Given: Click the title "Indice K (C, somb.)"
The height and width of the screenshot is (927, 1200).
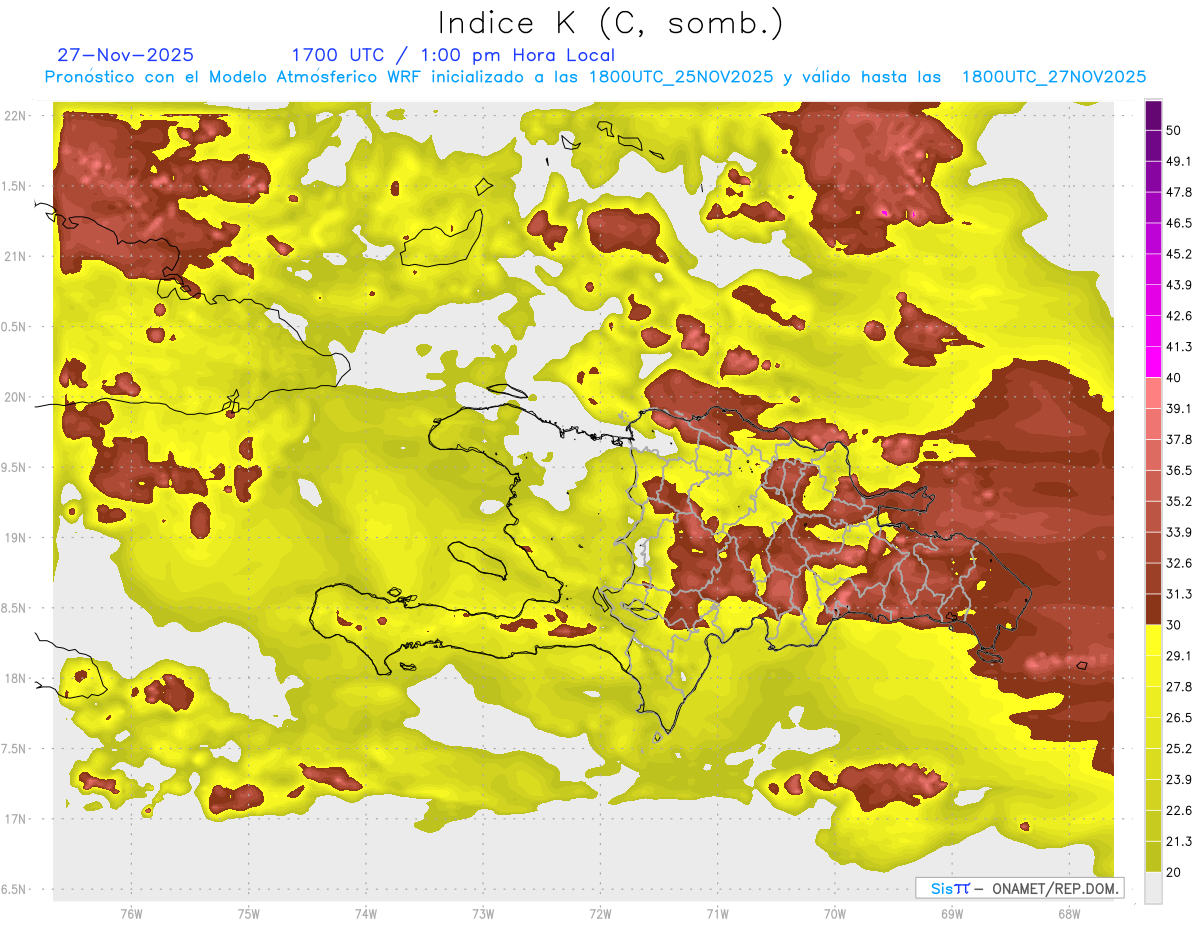Looking at the screenshot, I should coord(610,22).
